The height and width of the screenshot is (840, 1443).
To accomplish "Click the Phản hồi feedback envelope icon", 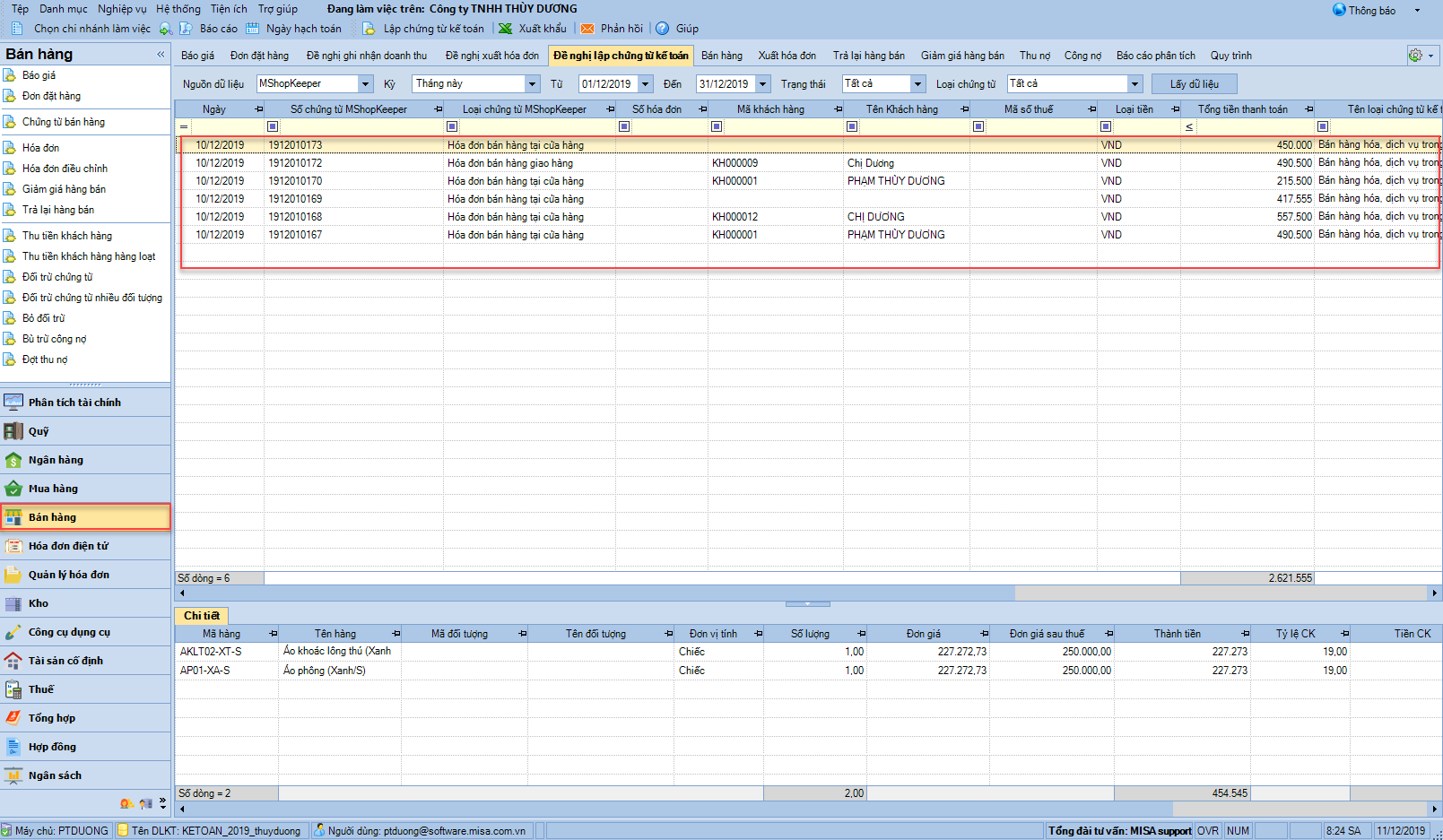I will coord(587,29).
